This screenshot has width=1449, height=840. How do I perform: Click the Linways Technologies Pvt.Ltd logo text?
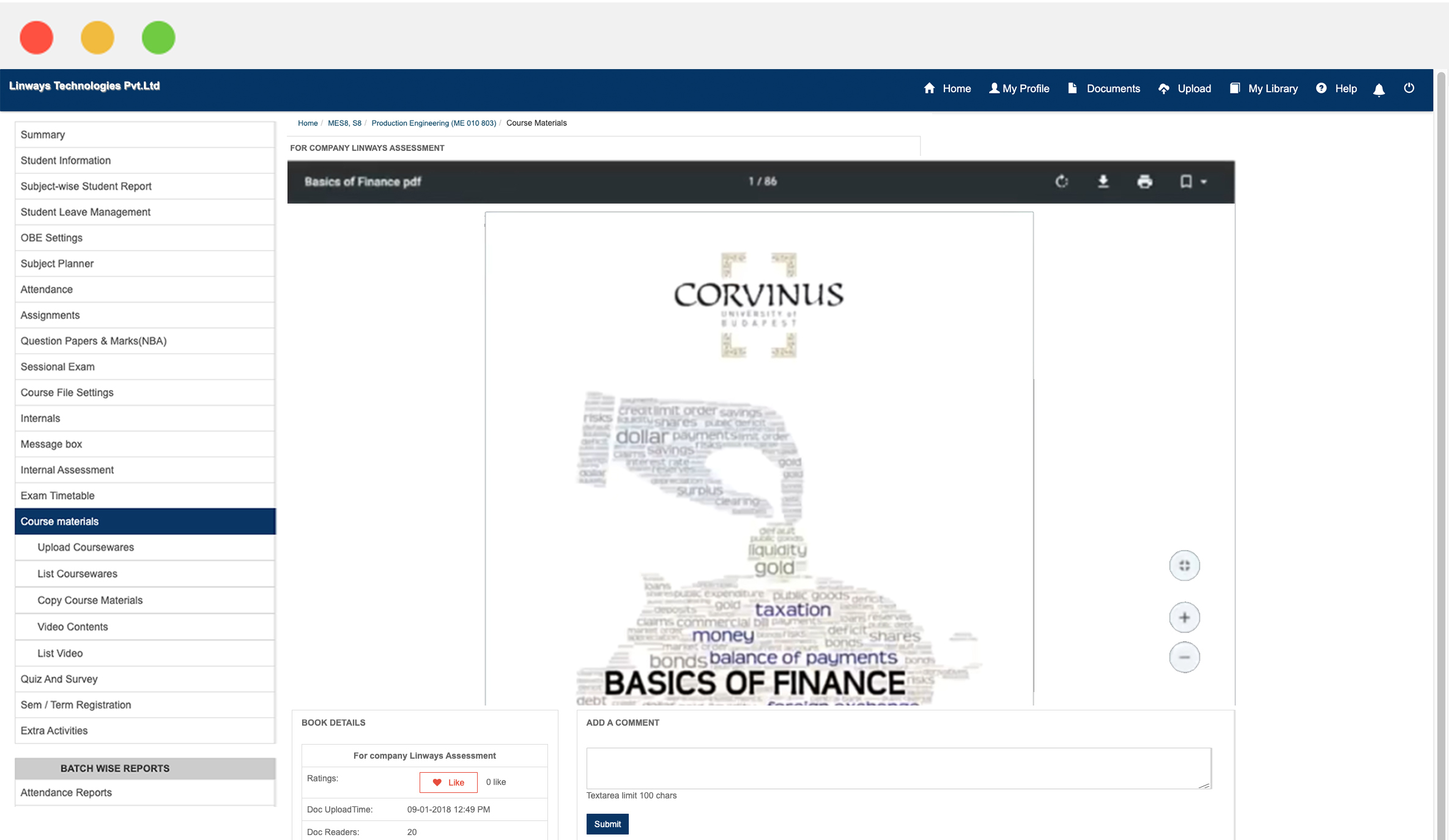click(84, 86)
